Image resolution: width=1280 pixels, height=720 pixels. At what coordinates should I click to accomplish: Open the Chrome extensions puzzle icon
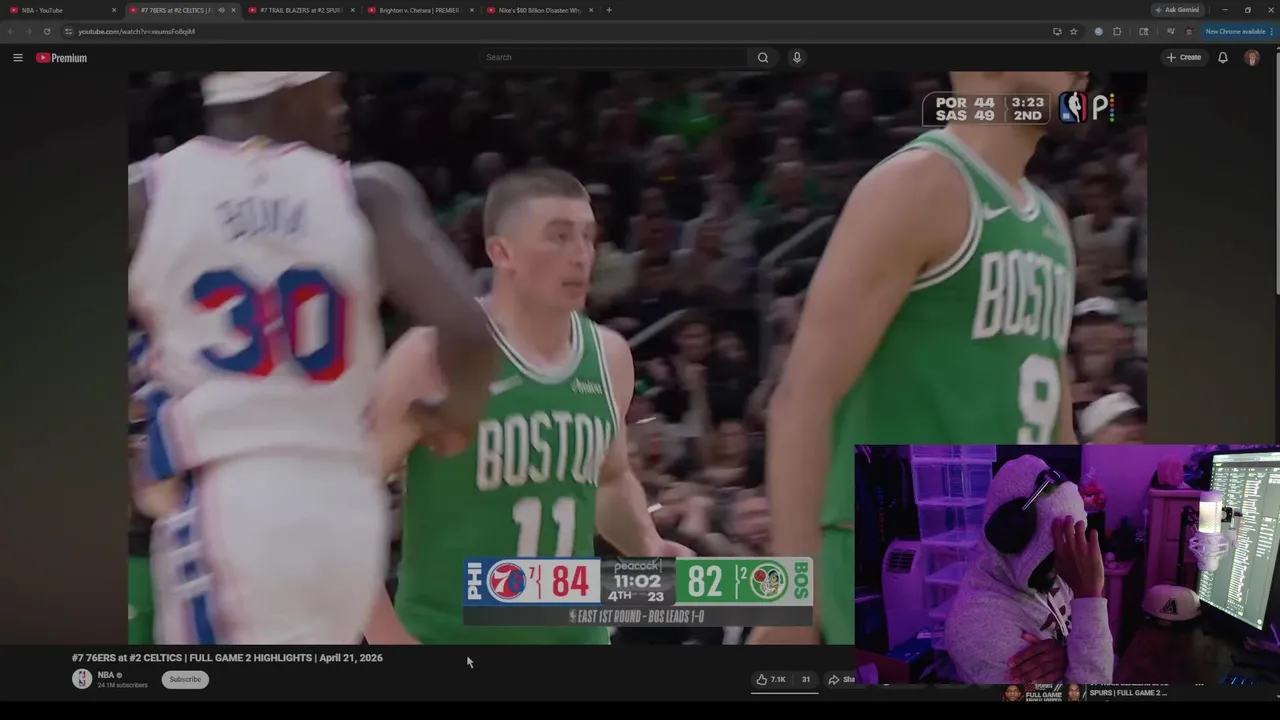(1117, 31)
